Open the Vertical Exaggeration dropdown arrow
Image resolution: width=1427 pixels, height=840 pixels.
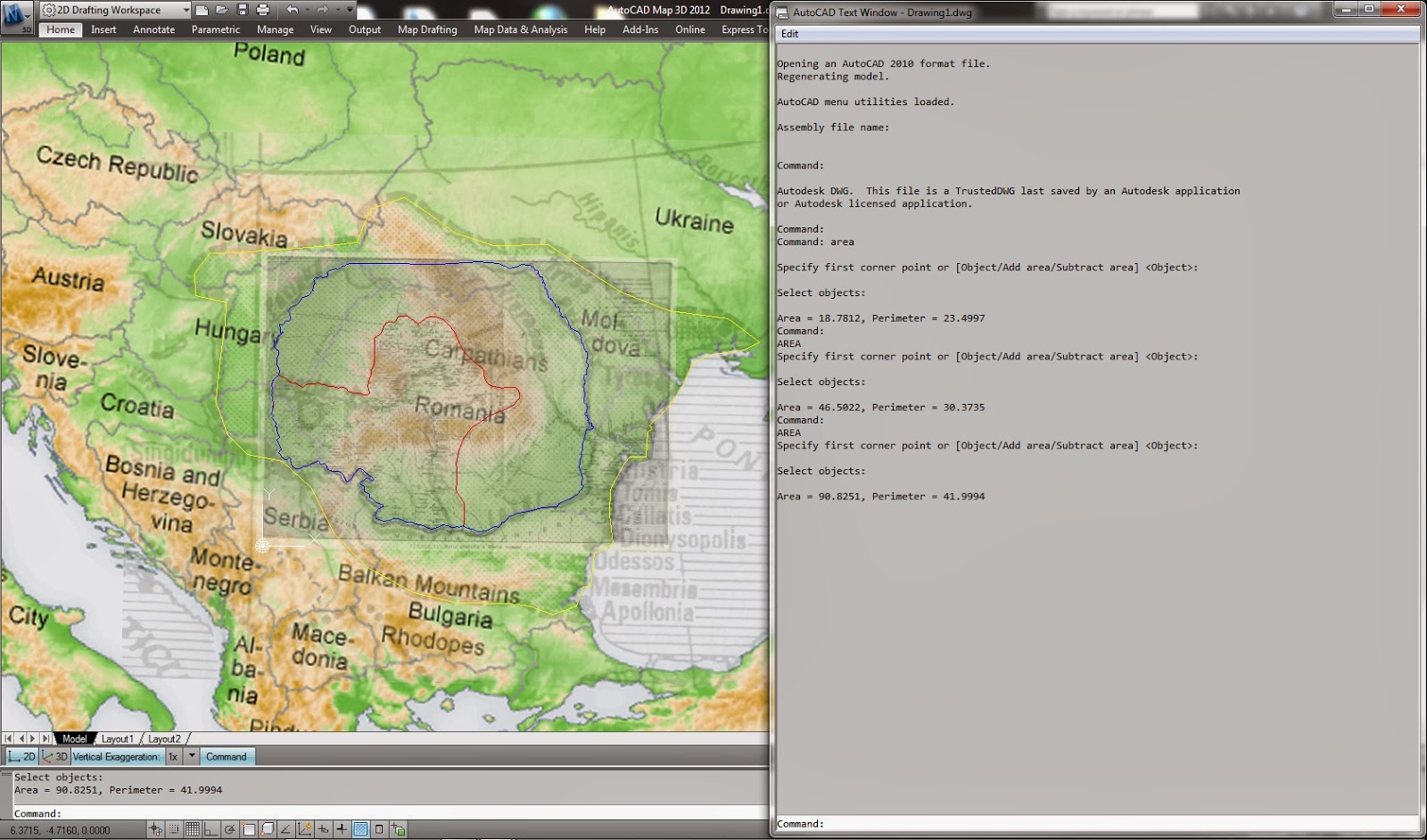[191, 756]
